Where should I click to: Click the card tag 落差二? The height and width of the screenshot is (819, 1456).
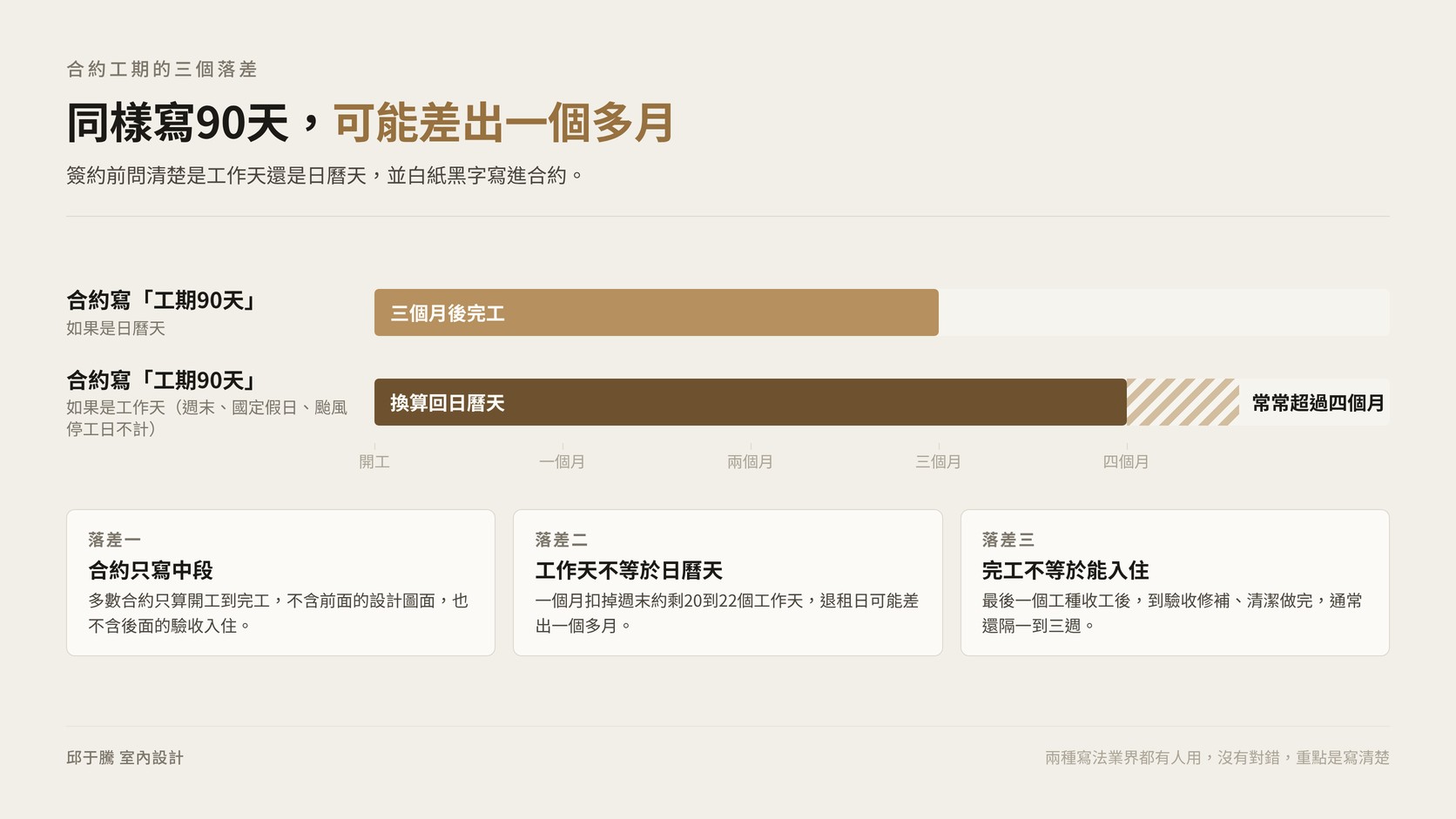pyautogui.click(x=562, y=540)
